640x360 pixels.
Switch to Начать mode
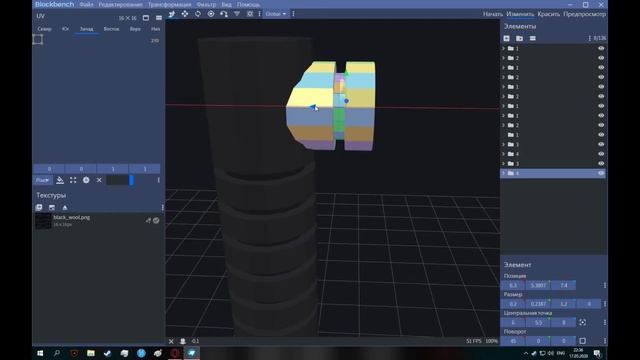pos(493,14)
